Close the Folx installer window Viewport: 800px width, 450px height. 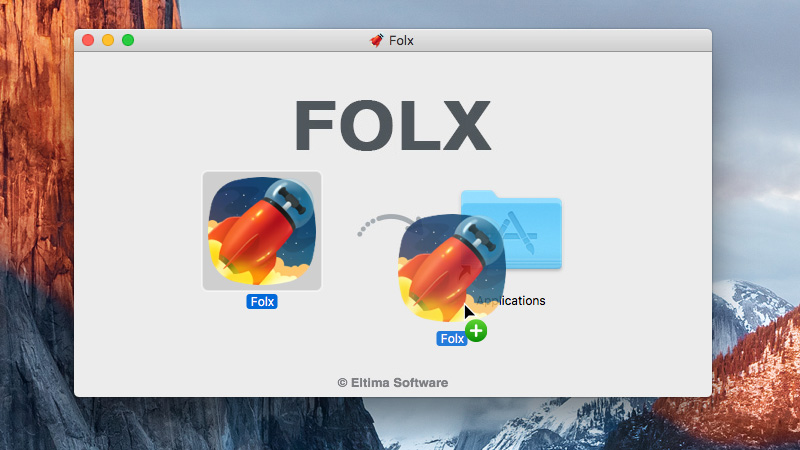click(x=88, y=40)
